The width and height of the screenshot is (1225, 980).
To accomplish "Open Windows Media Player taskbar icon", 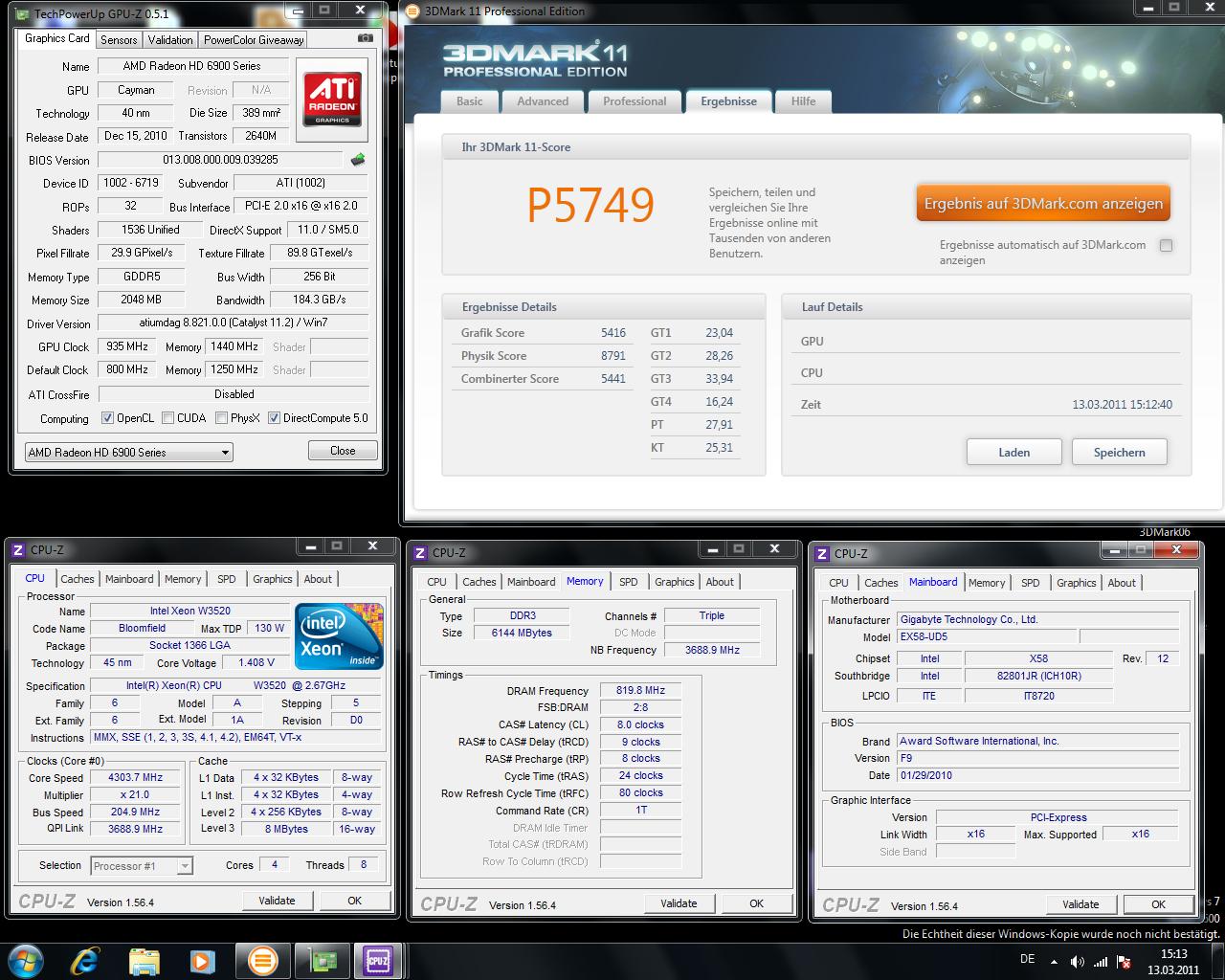I will [x=201, y=960].
